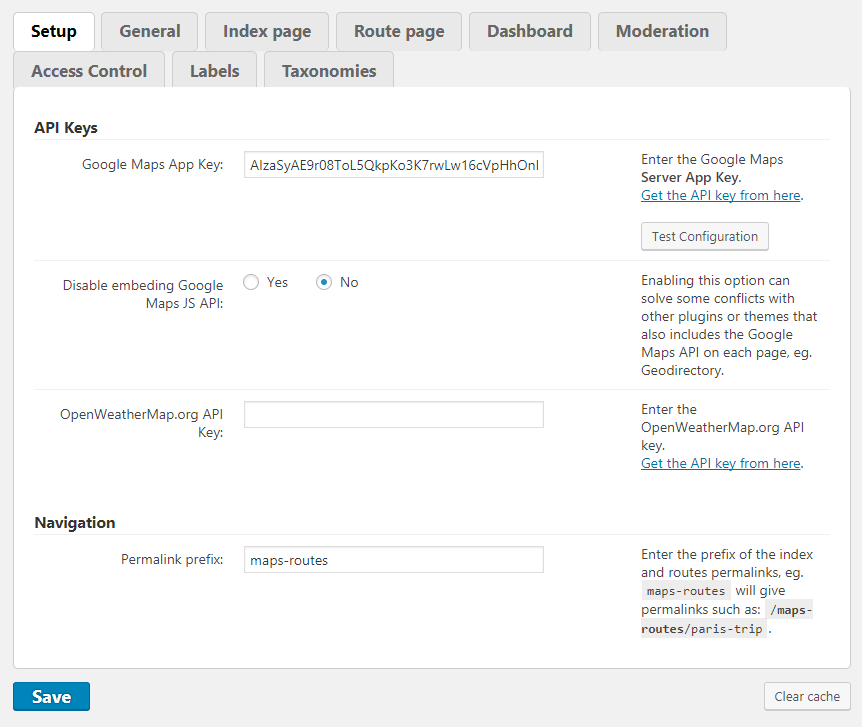Click the Permalink prefix text field
Image resolution: width=862 pixels, height=727 pixels.
pyautogui.click(x=394, y=560)
